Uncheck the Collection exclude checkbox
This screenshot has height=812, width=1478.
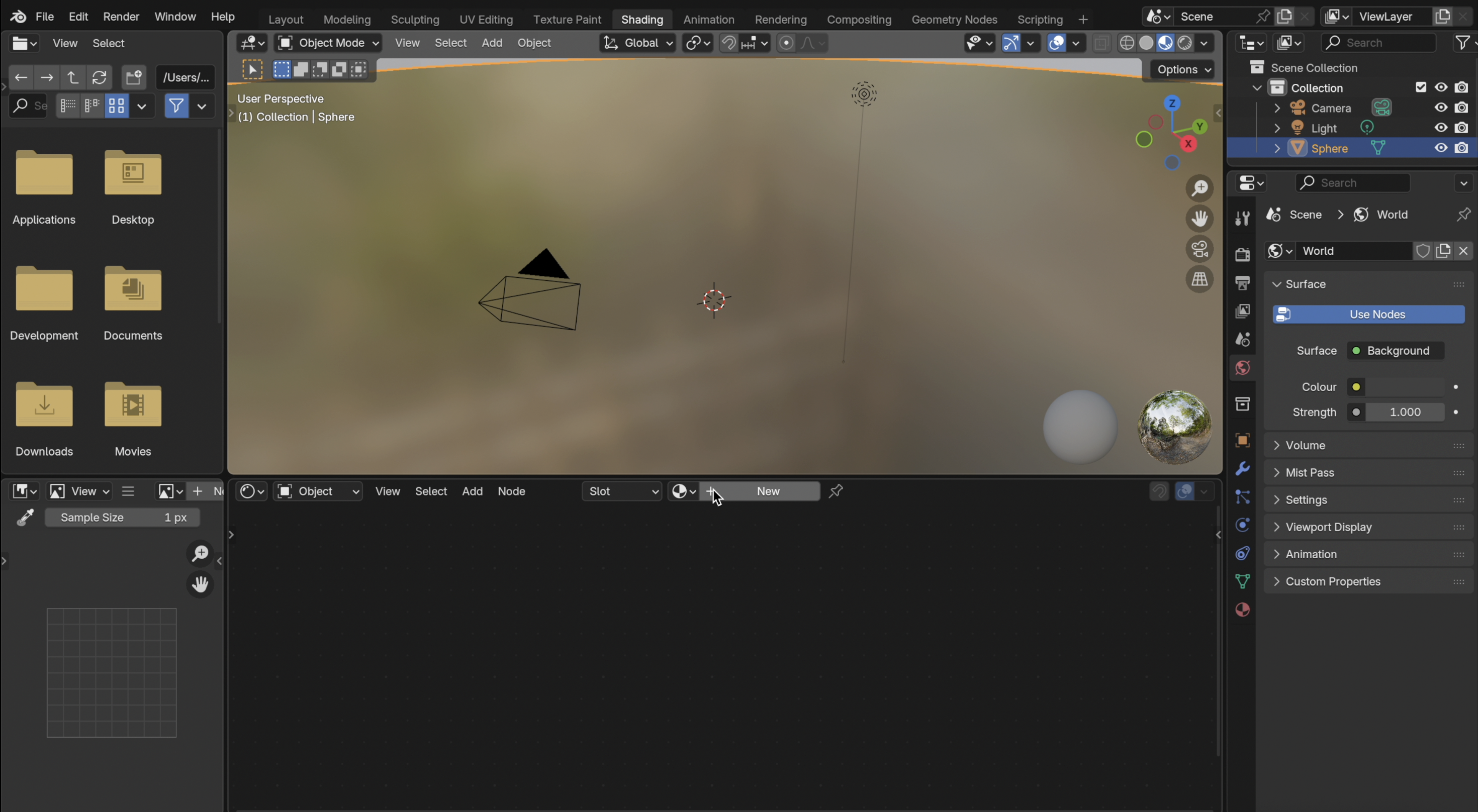tap(1421, 87)
